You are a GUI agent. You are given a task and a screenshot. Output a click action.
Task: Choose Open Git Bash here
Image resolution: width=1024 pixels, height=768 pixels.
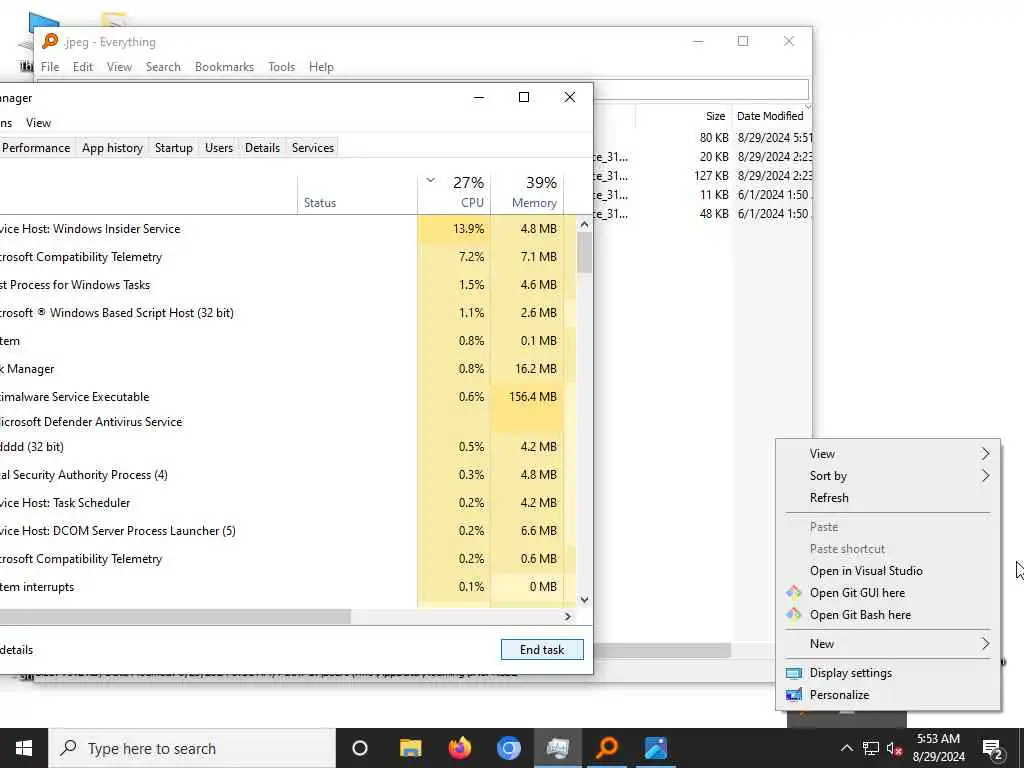click(x=888, y=615)
